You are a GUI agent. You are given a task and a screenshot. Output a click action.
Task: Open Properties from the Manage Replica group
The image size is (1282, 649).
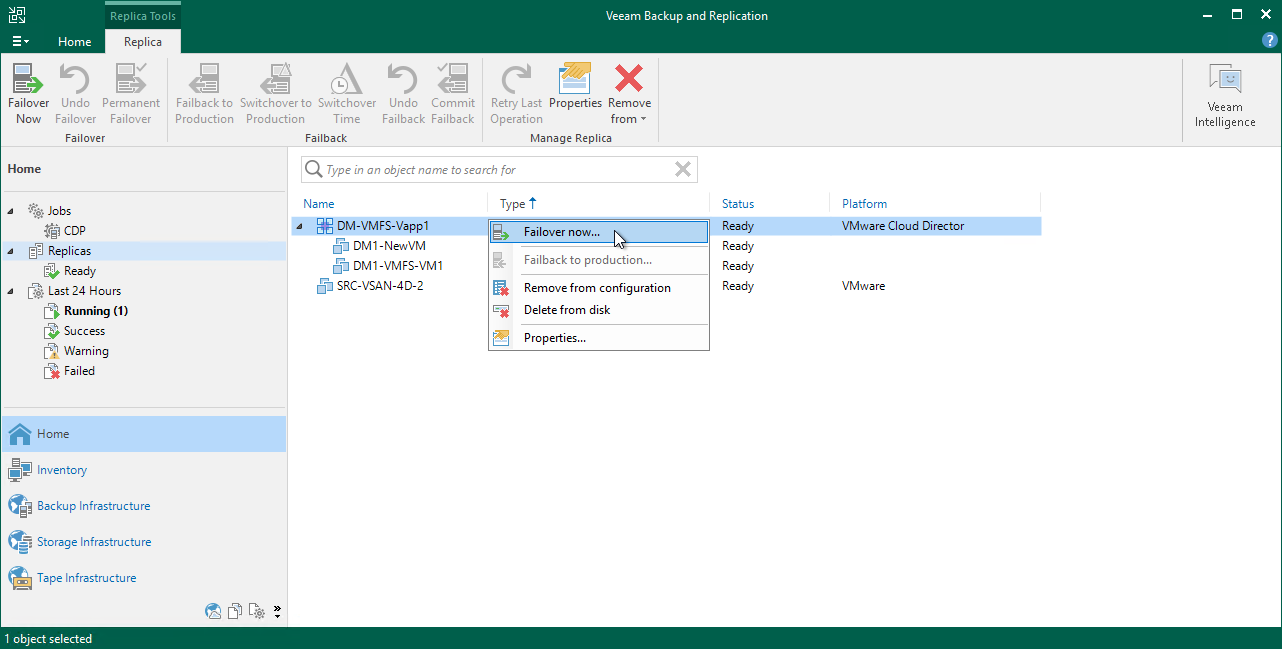(575, 93)
